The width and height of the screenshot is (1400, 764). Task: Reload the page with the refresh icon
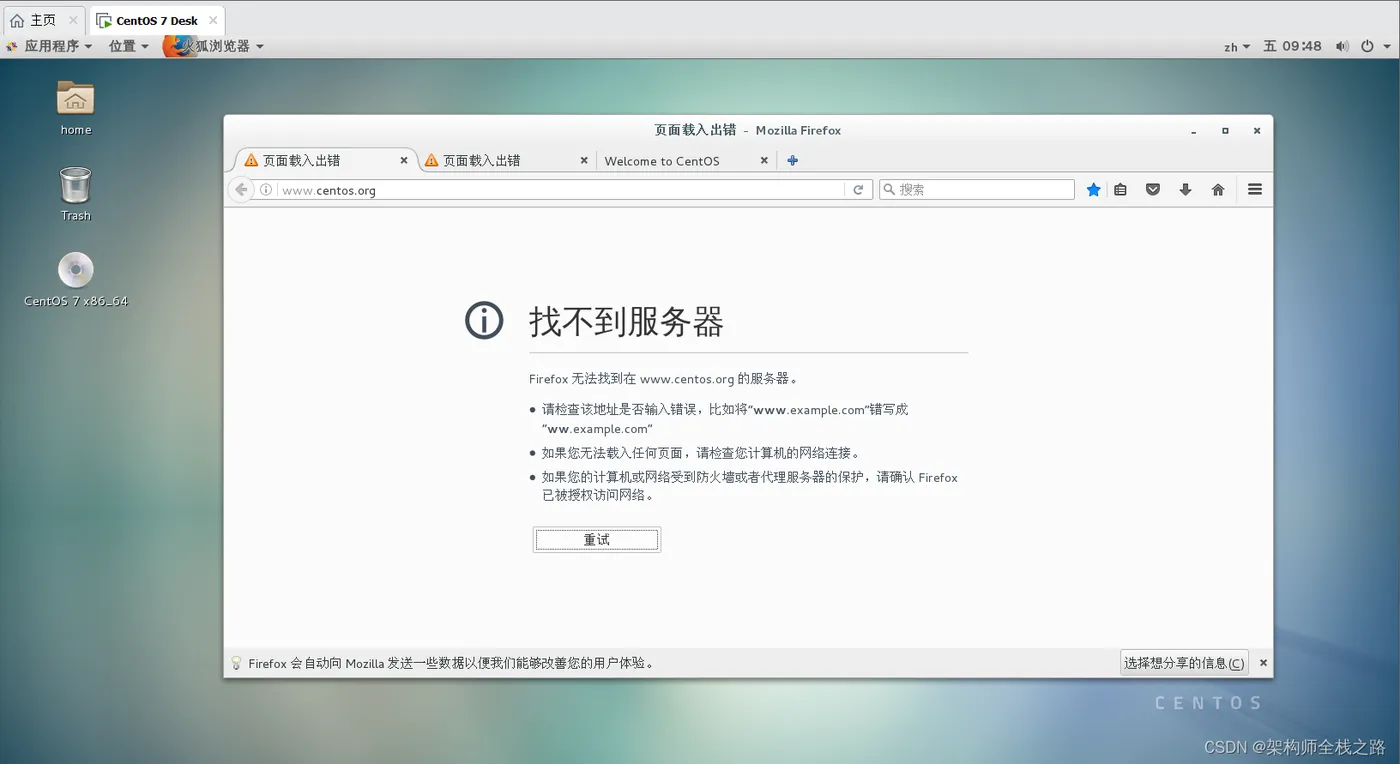(x=858, y=190)
